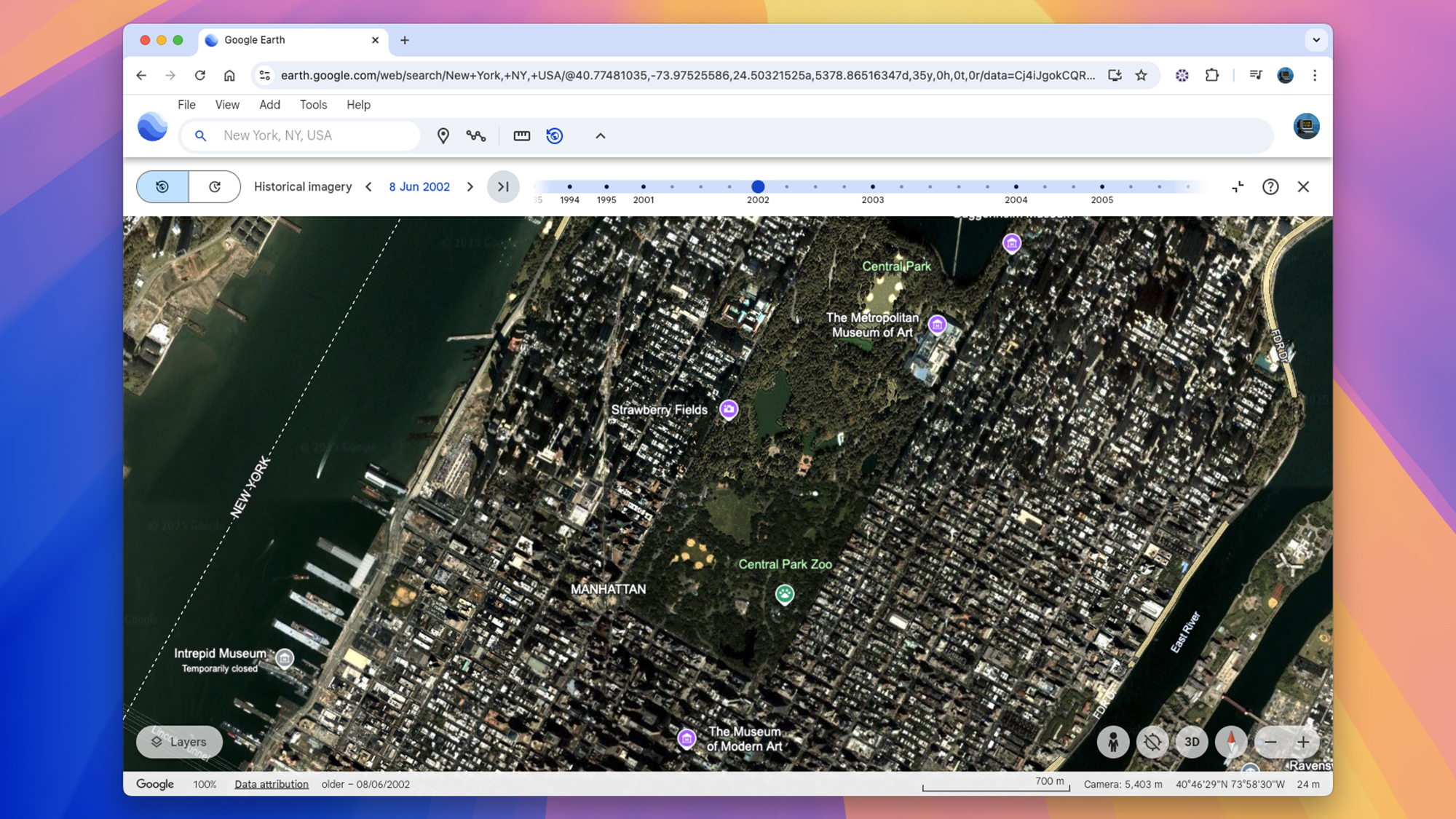Select the clock option in the imagery toggle

[215, 187]
